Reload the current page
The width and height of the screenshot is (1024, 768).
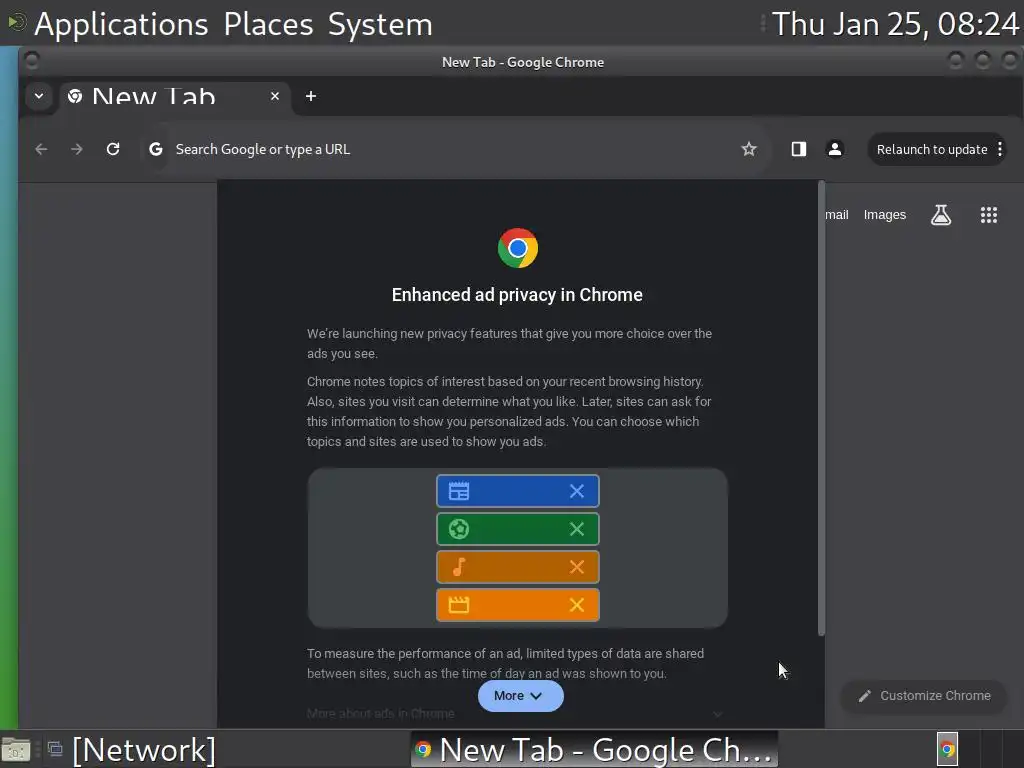pyautogui.click(x=113, y=150)
